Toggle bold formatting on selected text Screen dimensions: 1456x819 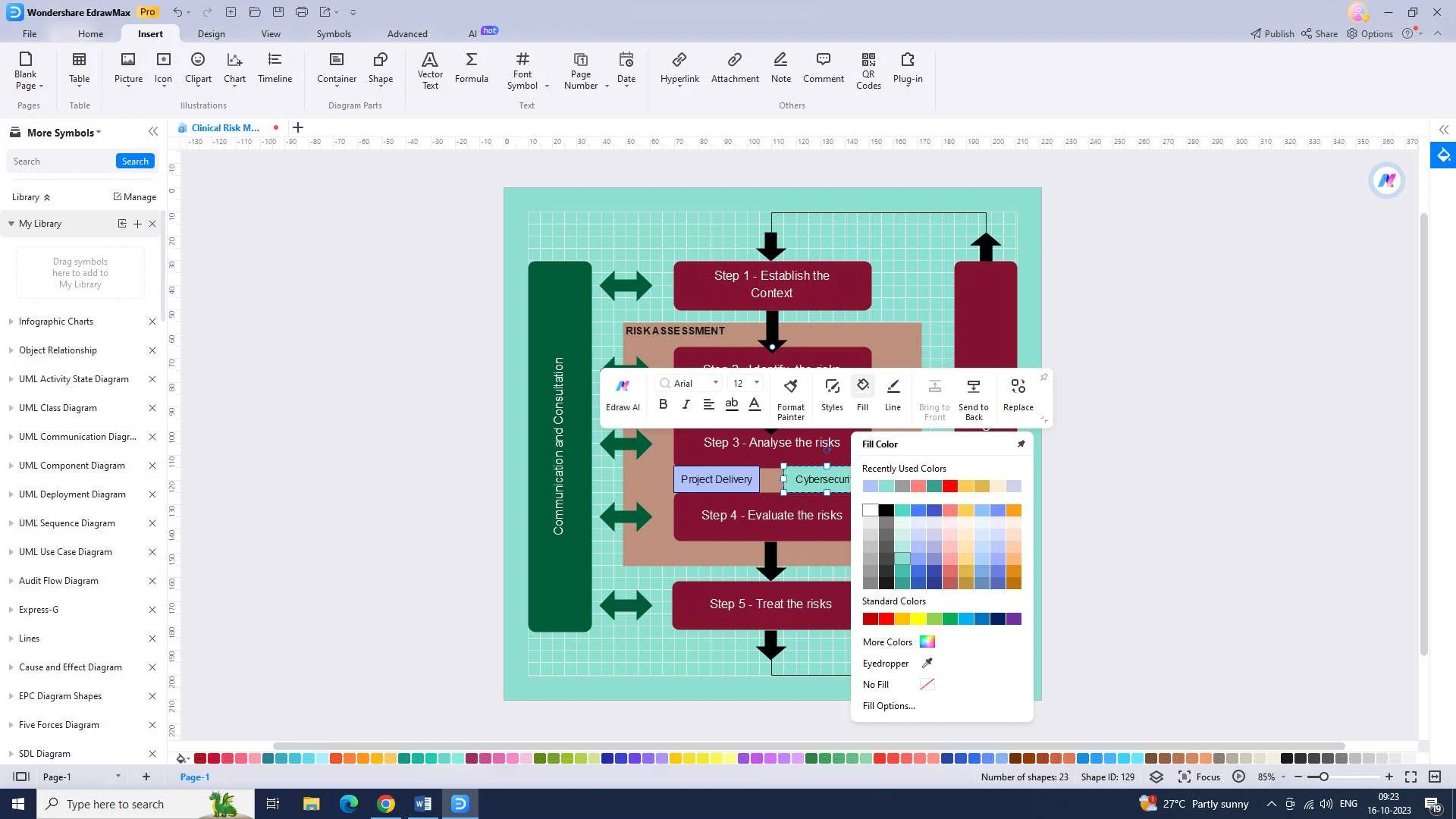point(663,404)
